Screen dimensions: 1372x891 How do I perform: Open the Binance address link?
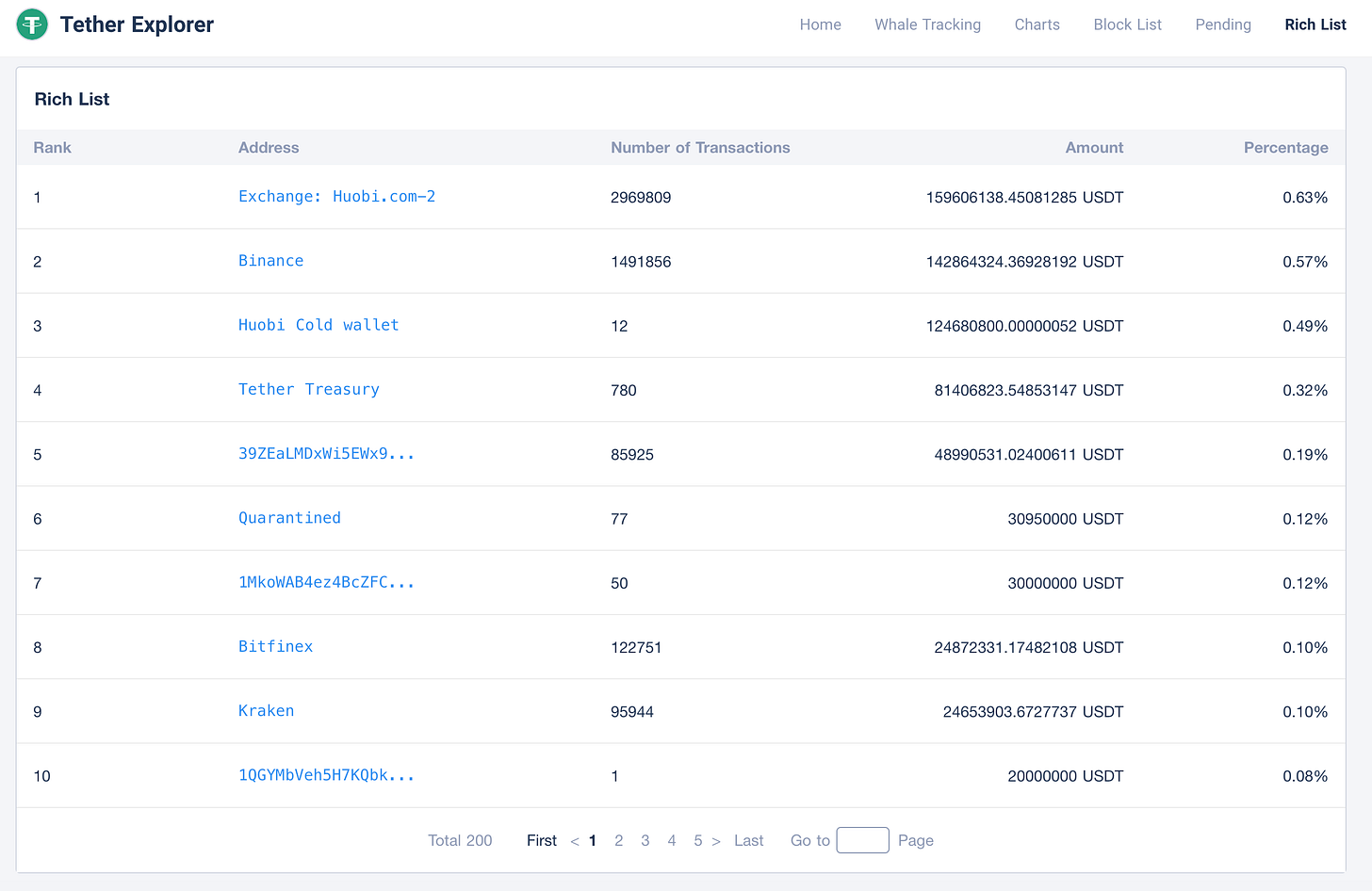coord(270,261)
